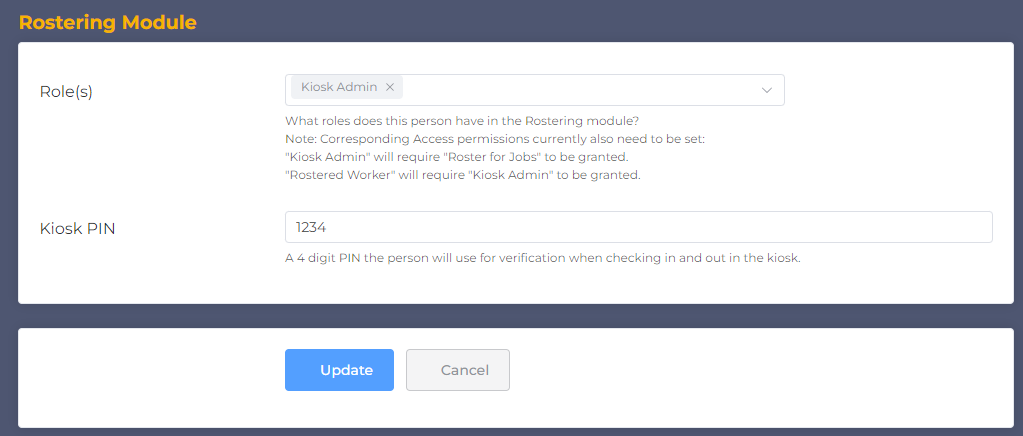
Task: Click the 4 digit PIN help text
Action: coord(543,258)
